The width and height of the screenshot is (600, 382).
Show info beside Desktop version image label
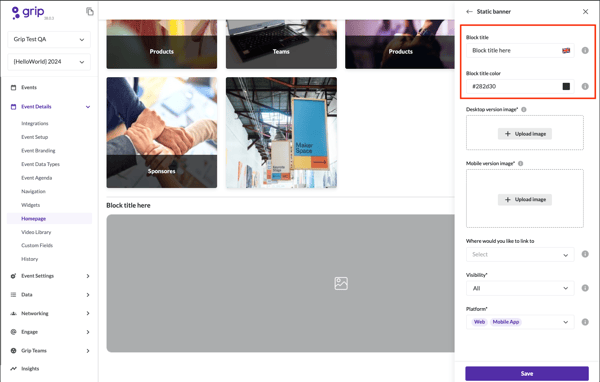click(524, 109)
